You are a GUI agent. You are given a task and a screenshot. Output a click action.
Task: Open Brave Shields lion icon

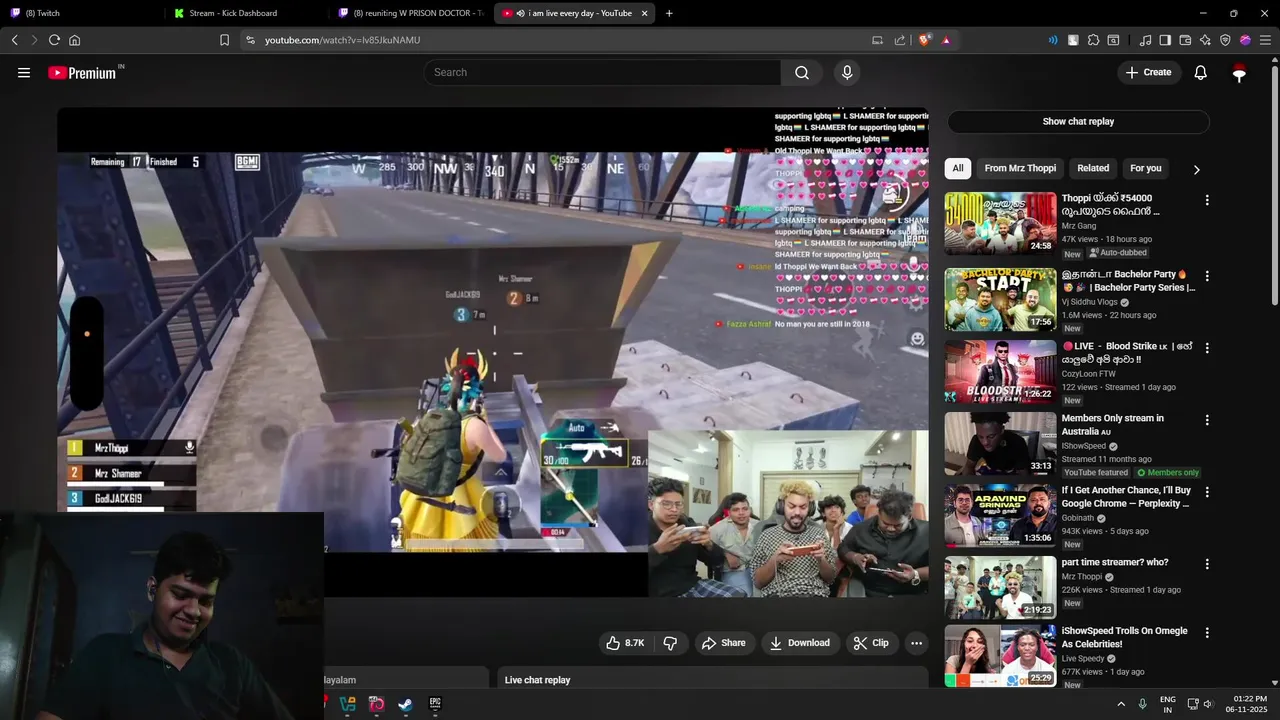pos(925,40)
